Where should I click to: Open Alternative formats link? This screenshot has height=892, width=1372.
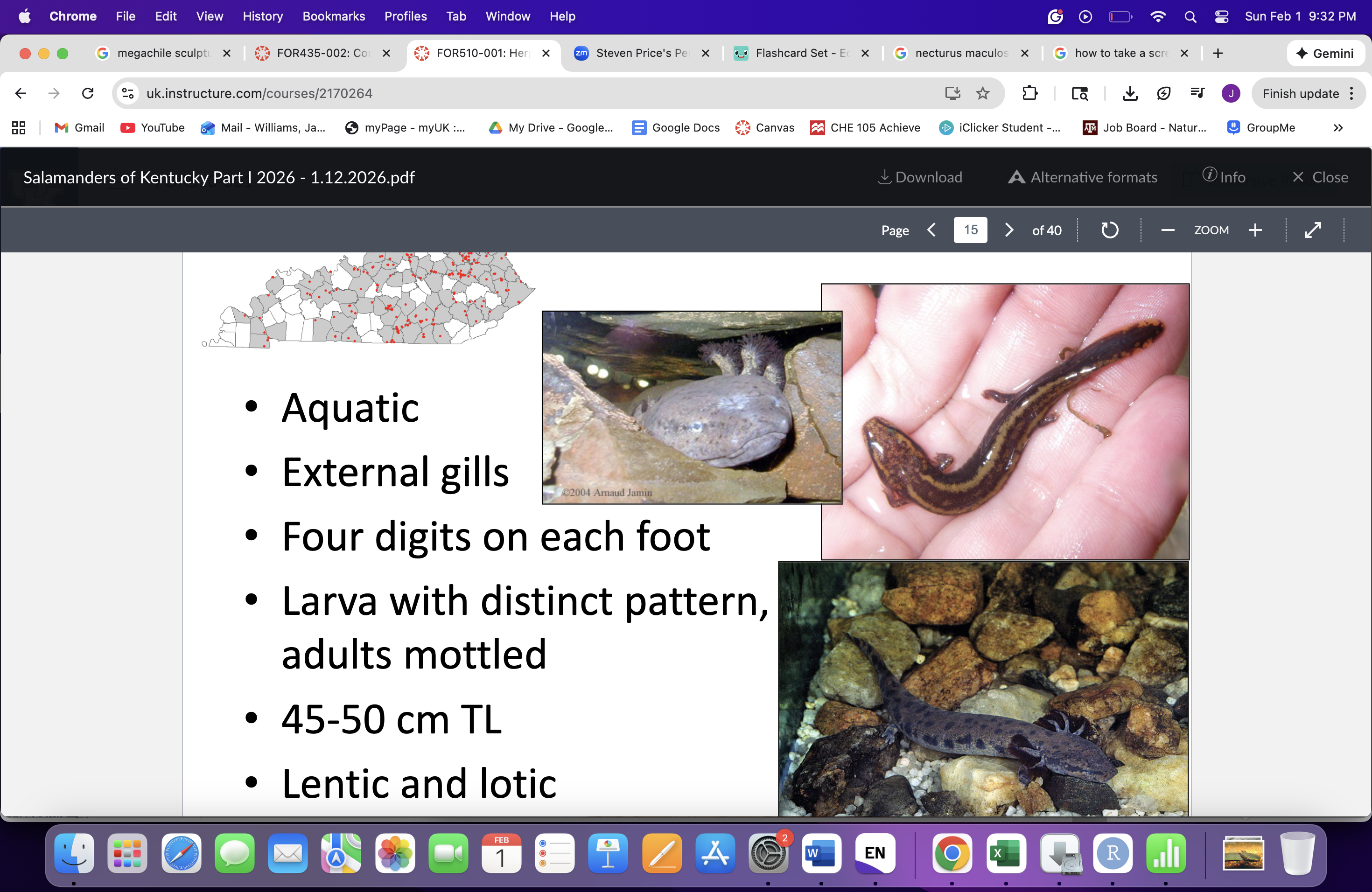tap(1083, 177)
